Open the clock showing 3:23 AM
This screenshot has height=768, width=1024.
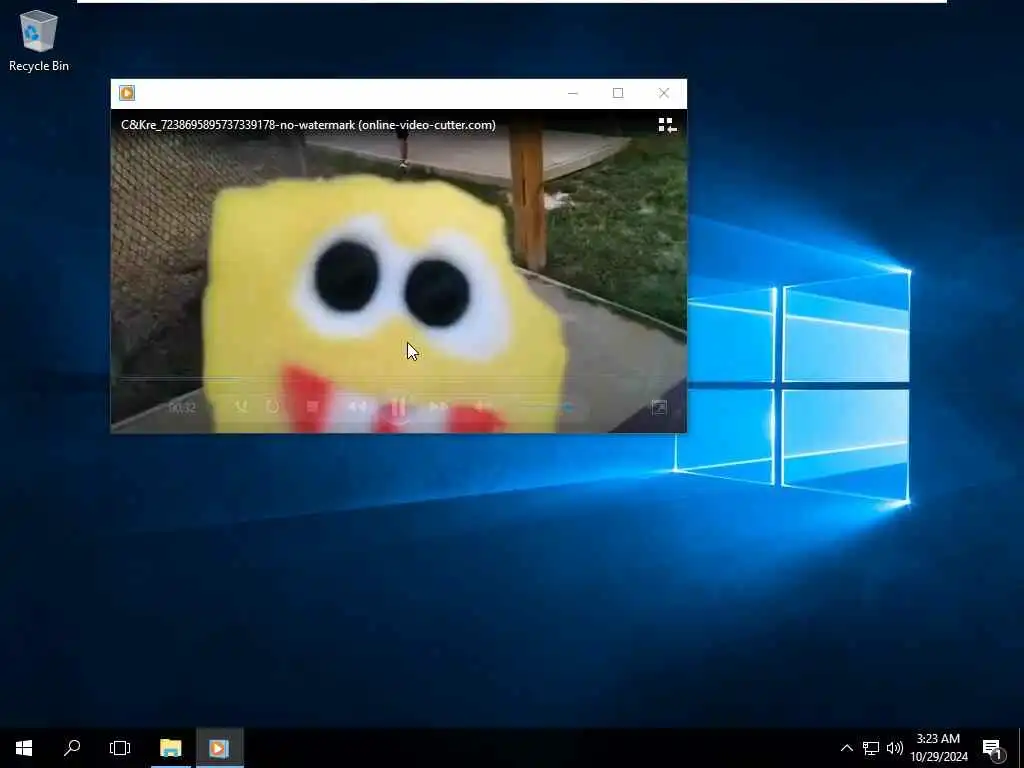pos(938,748)
